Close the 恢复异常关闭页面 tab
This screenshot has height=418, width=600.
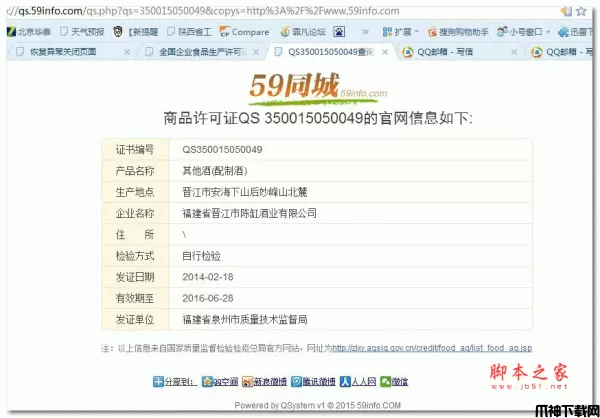click(x=127, y=52)
